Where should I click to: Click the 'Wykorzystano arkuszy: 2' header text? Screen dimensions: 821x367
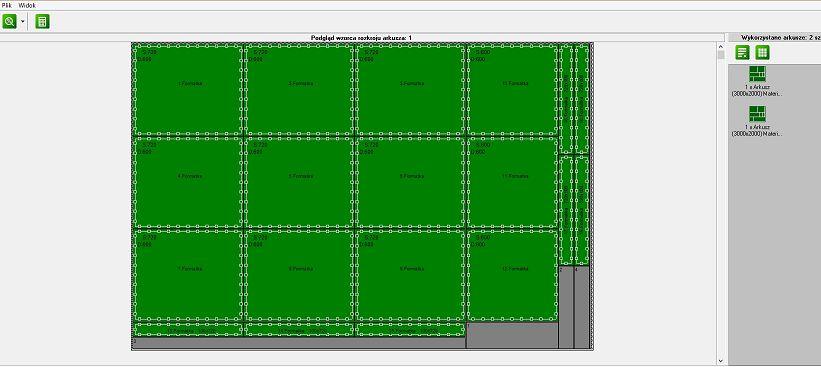click(x=781, y=38)
